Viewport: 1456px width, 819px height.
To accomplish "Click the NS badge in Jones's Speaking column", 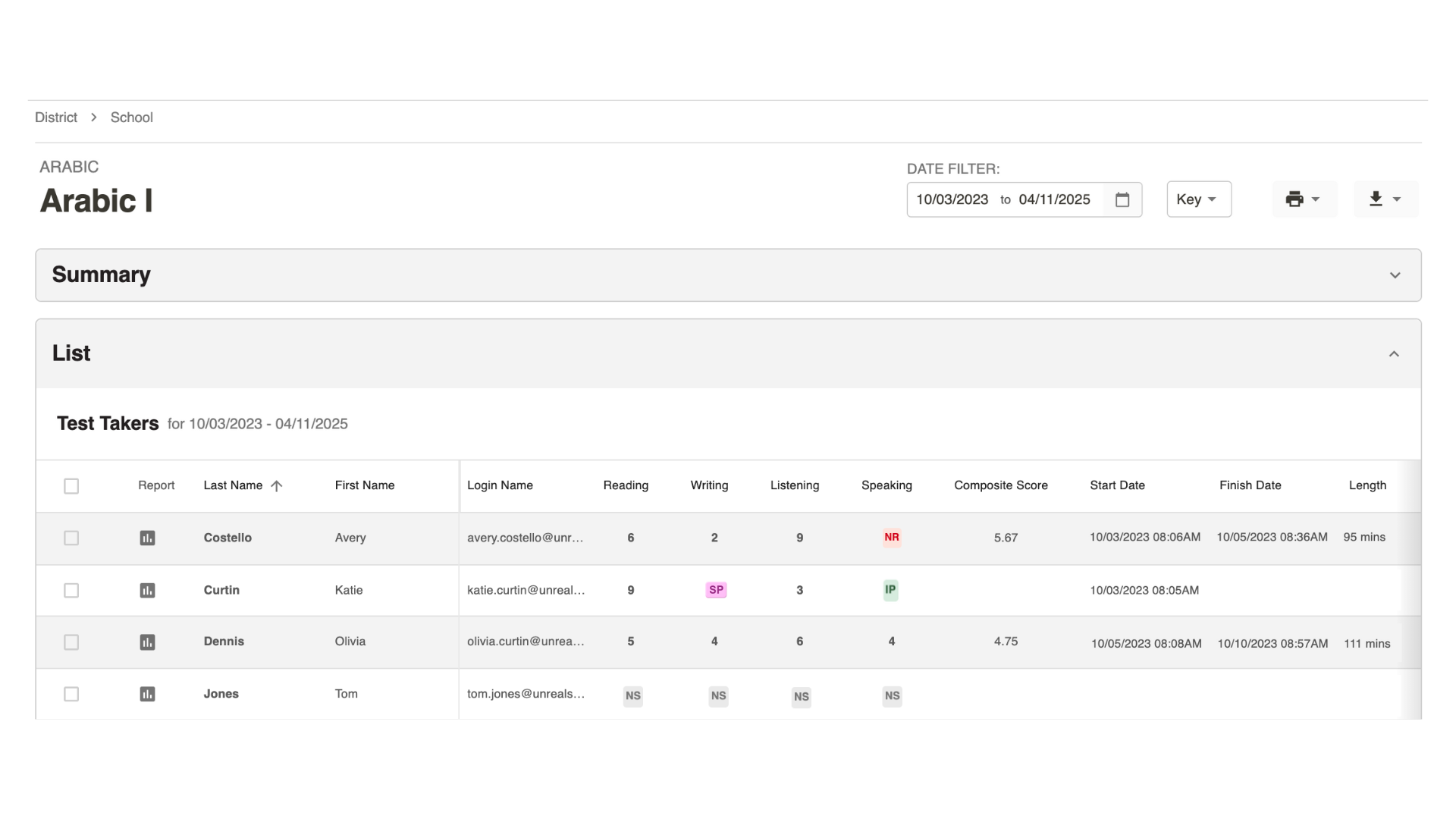I will (893, 696).
